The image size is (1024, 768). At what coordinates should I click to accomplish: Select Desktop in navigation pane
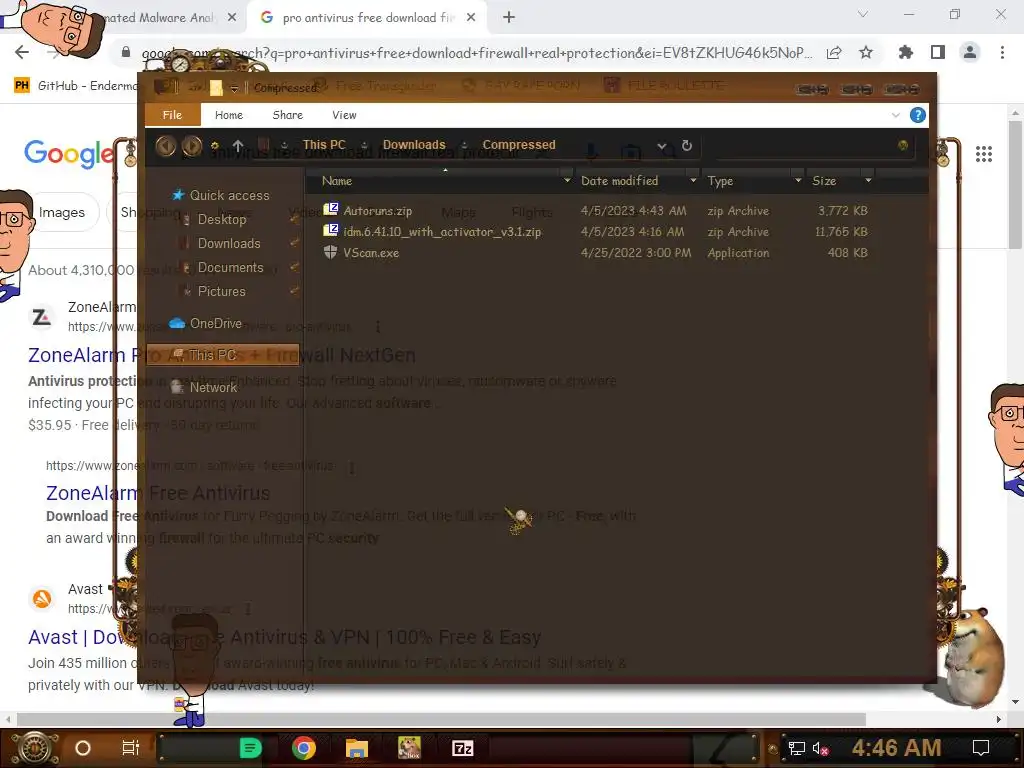[222, 219]
